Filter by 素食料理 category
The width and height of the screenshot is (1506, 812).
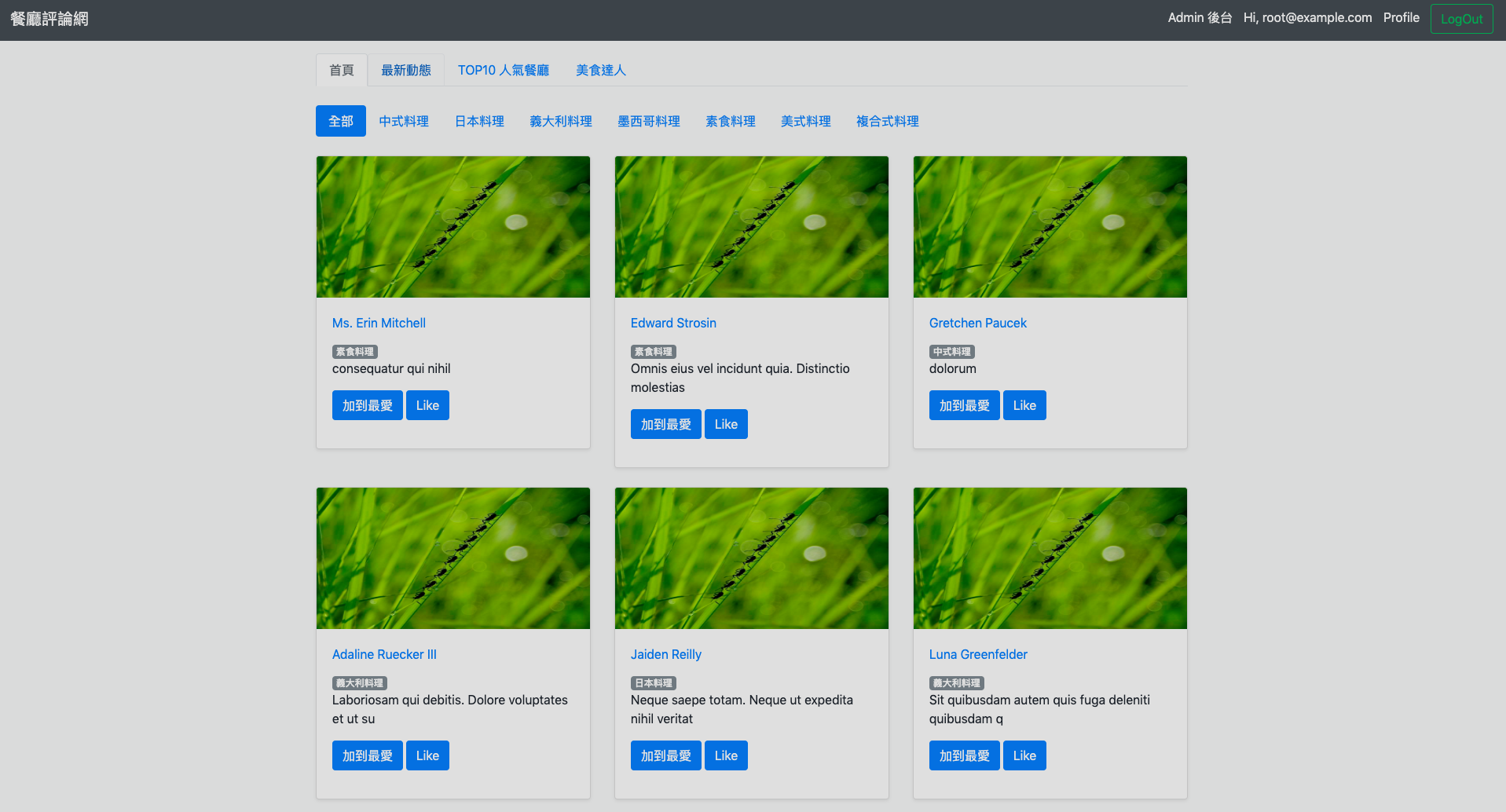731,121
